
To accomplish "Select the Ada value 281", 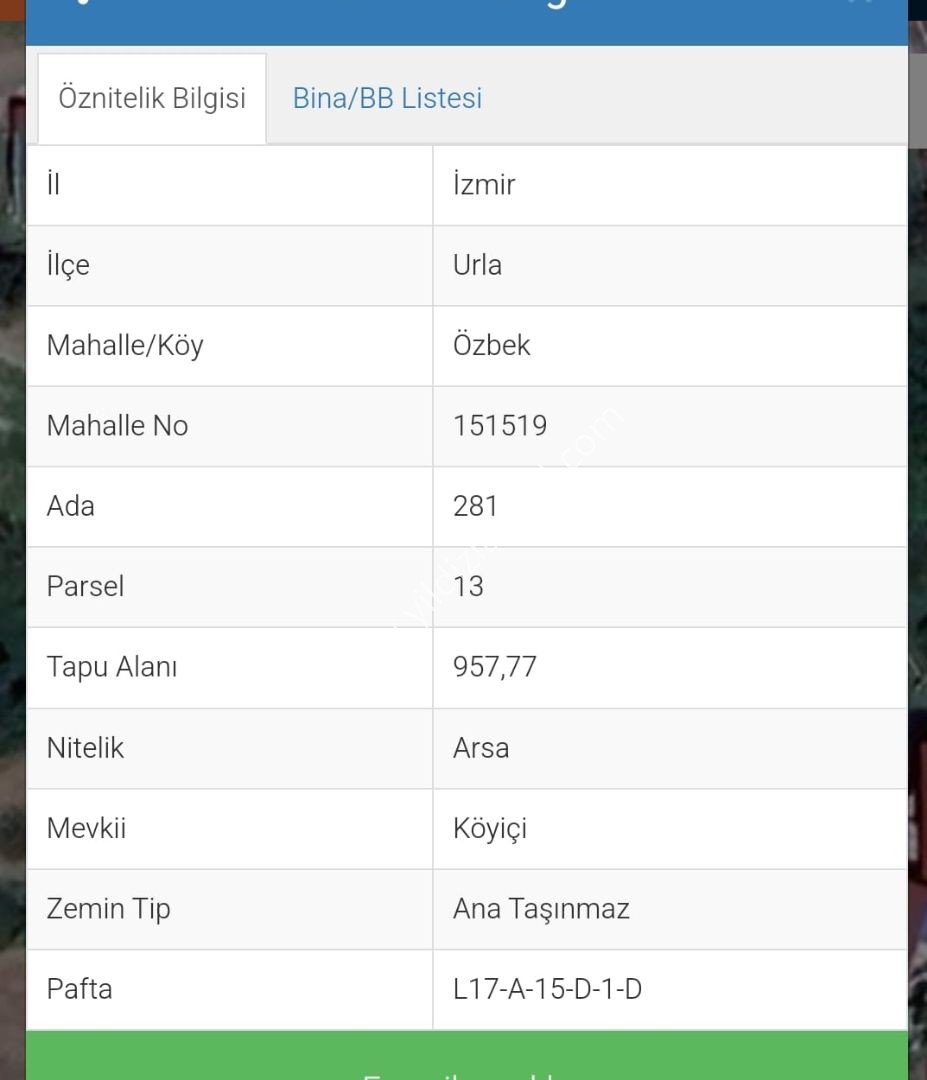I will pos(475,506).
